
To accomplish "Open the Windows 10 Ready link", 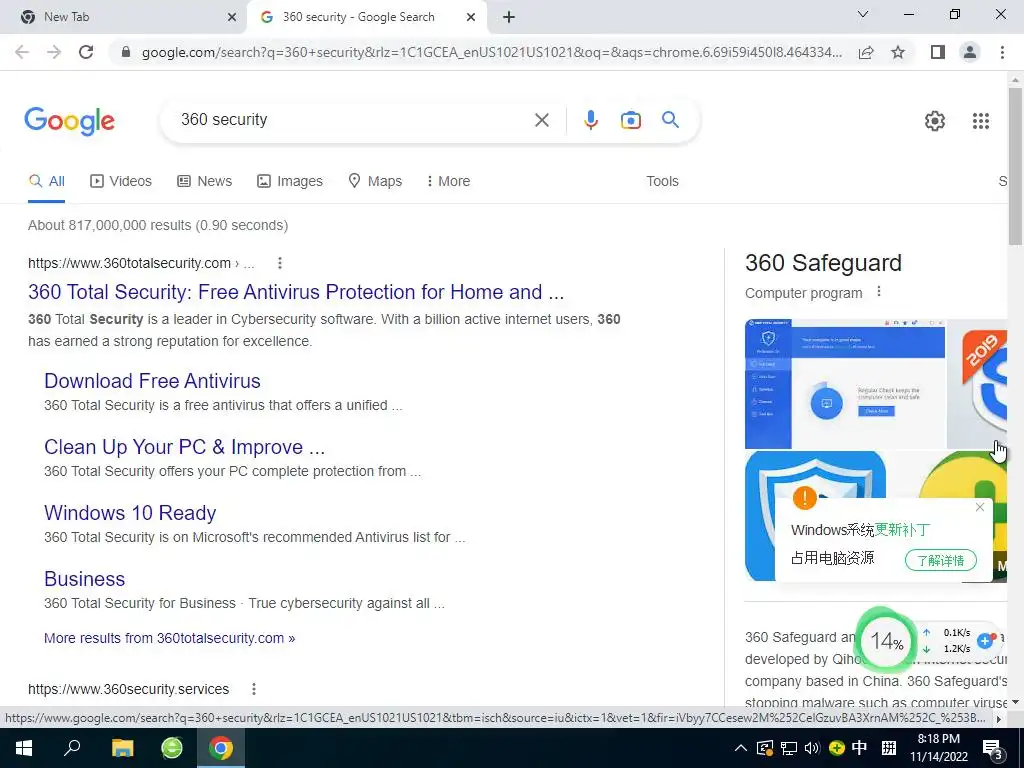I will click(x=130, y=513).
